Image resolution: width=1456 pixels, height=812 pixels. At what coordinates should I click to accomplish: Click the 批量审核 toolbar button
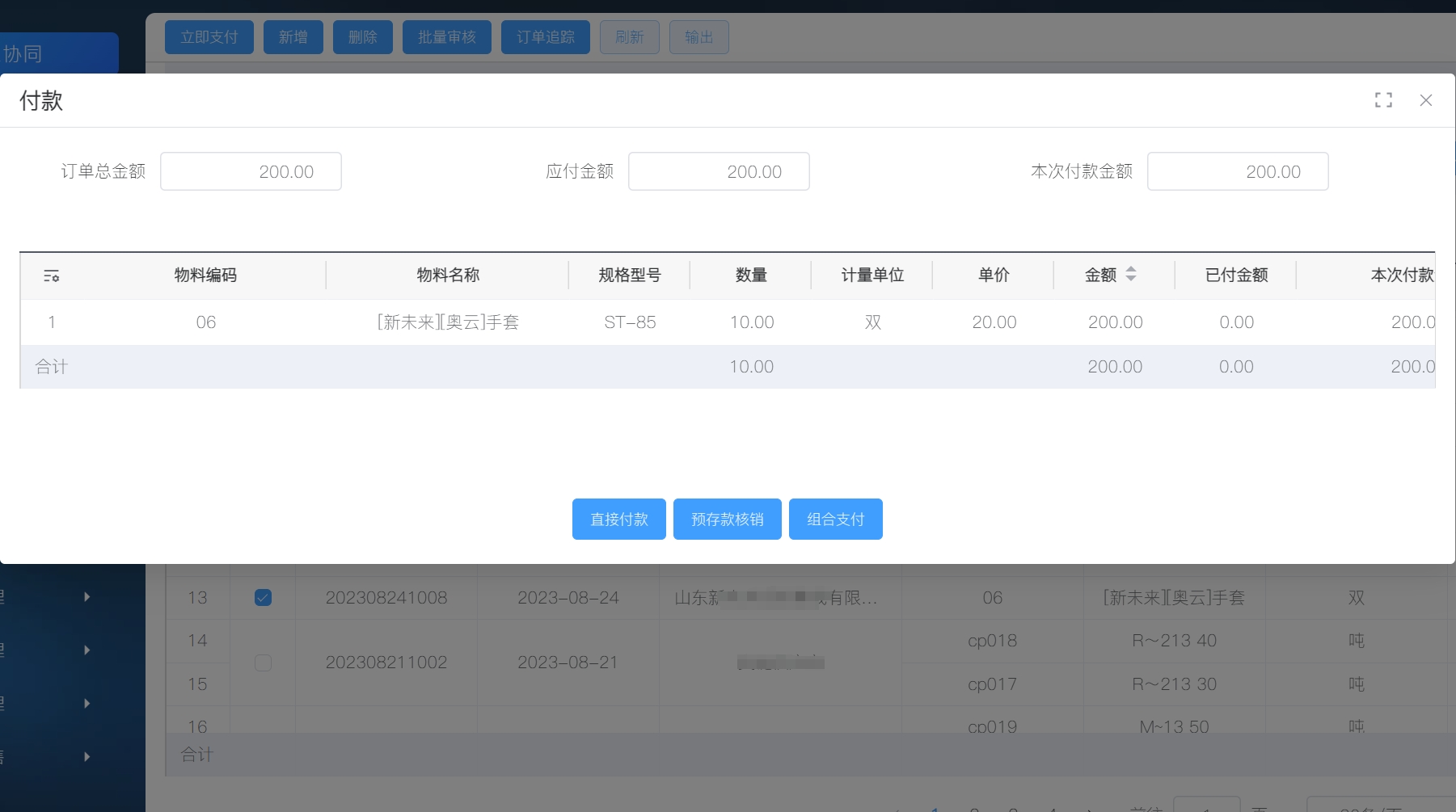coord(446,37)
